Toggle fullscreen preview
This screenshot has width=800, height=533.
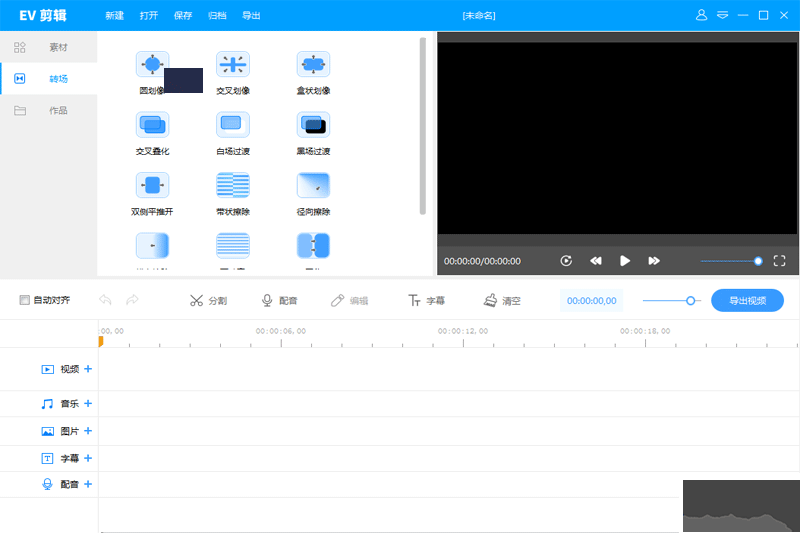[x=779, y=261]
